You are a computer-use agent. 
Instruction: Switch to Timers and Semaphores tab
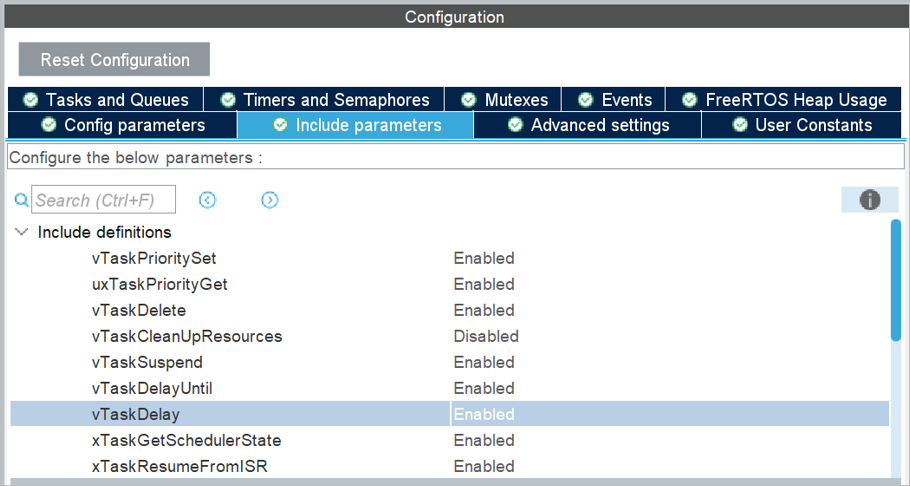click(x=325, y=99)
